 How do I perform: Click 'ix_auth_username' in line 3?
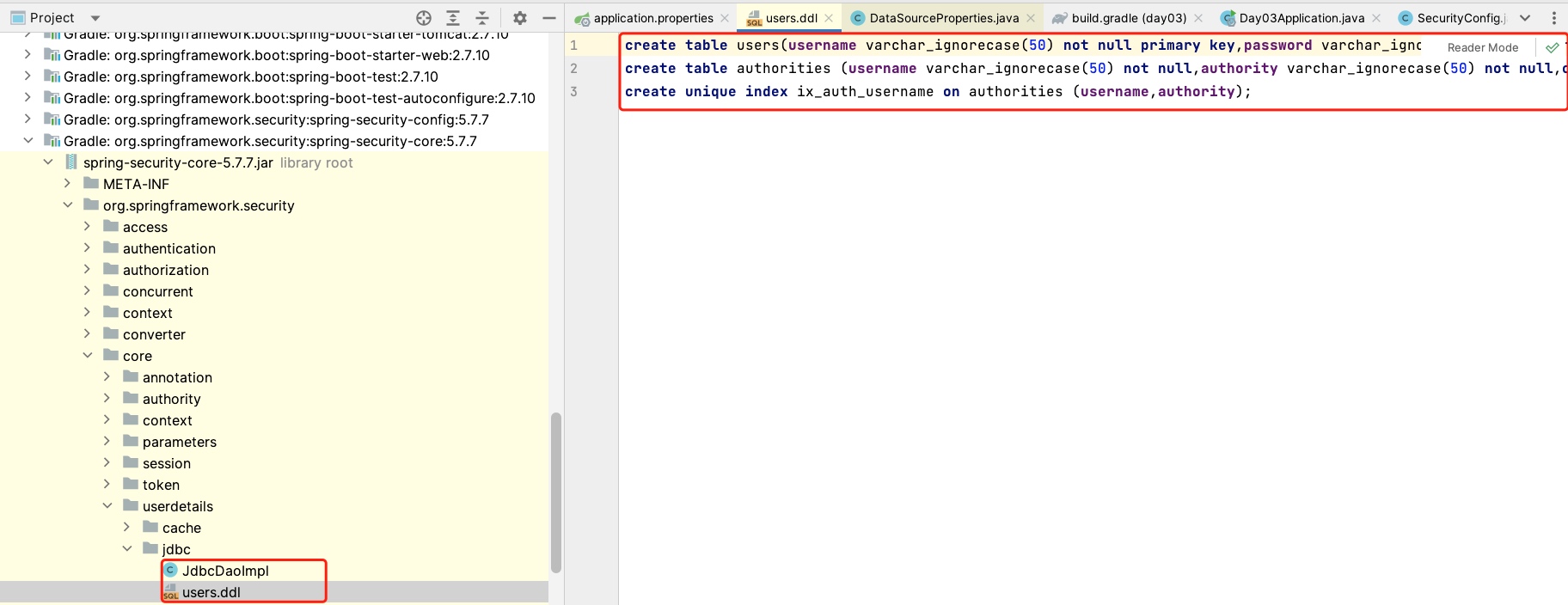865,91
